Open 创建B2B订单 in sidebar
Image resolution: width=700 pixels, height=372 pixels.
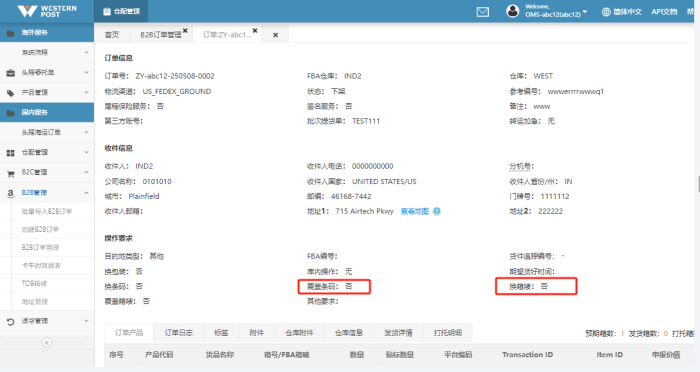pos(40,230)
